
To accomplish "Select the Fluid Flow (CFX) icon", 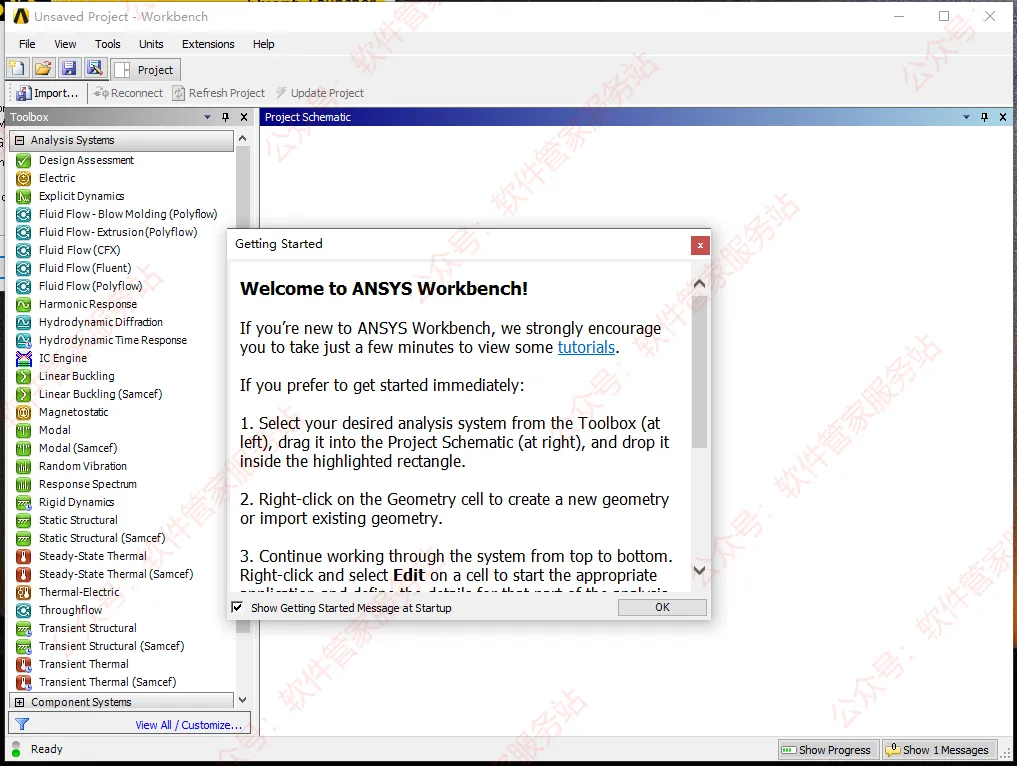I will coord(23,250).
